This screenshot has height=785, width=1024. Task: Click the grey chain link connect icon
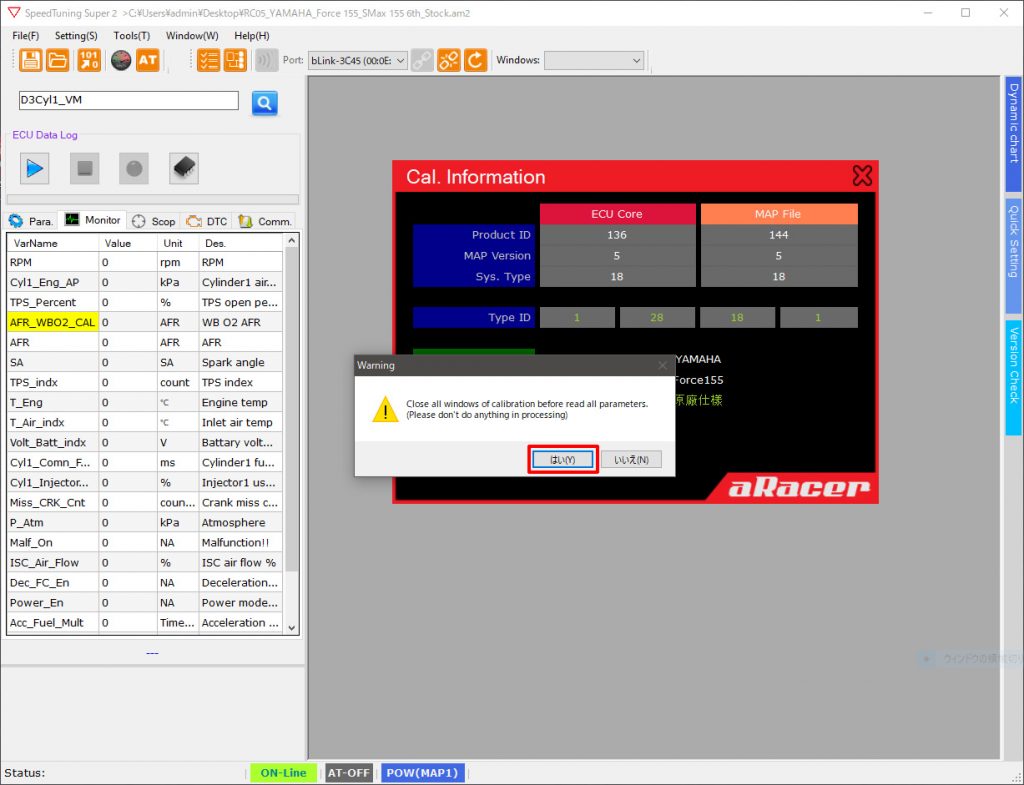422,60
